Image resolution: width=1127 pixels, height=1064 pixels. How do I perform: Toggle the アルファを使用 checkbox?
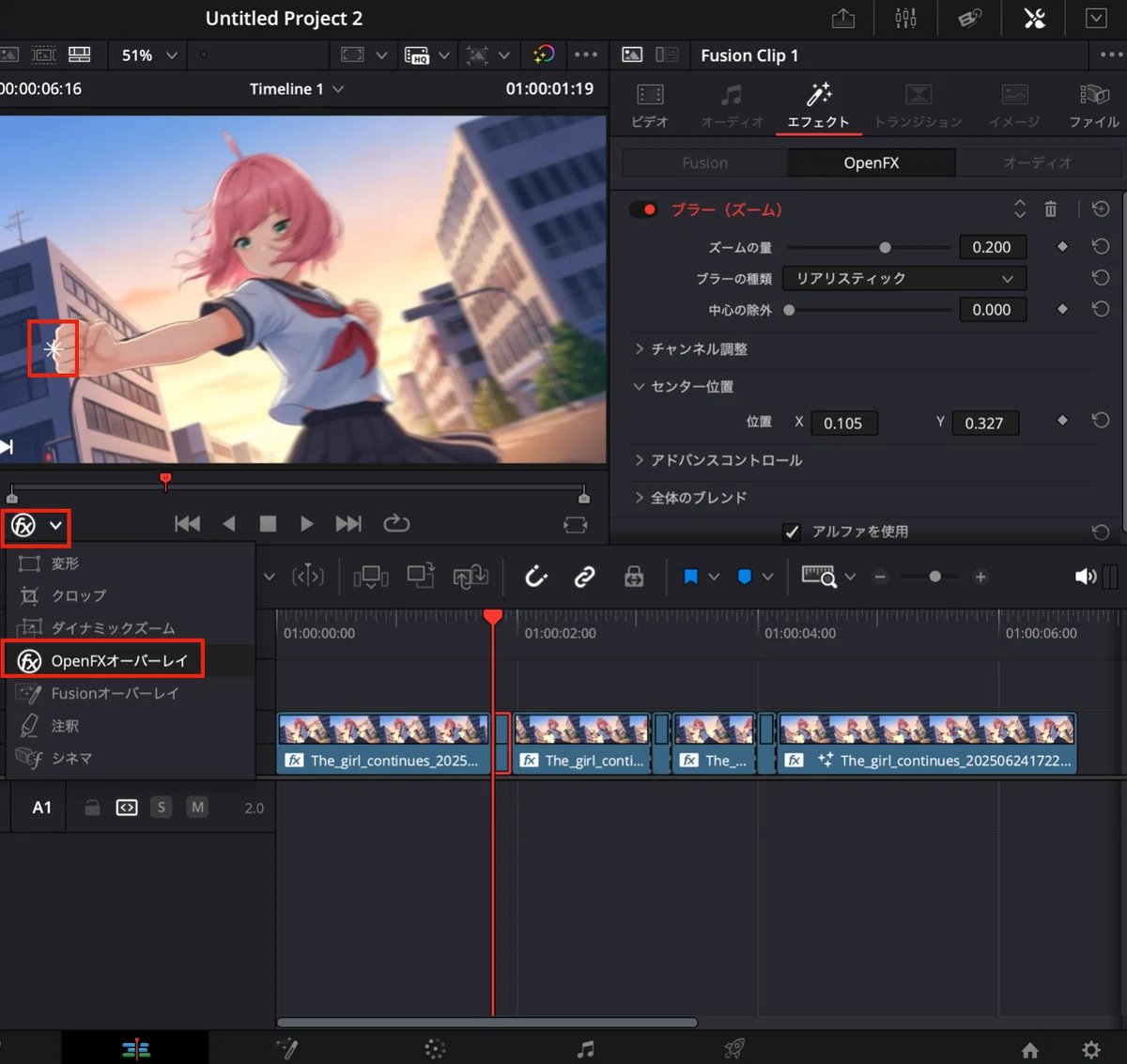click(792, 532)
